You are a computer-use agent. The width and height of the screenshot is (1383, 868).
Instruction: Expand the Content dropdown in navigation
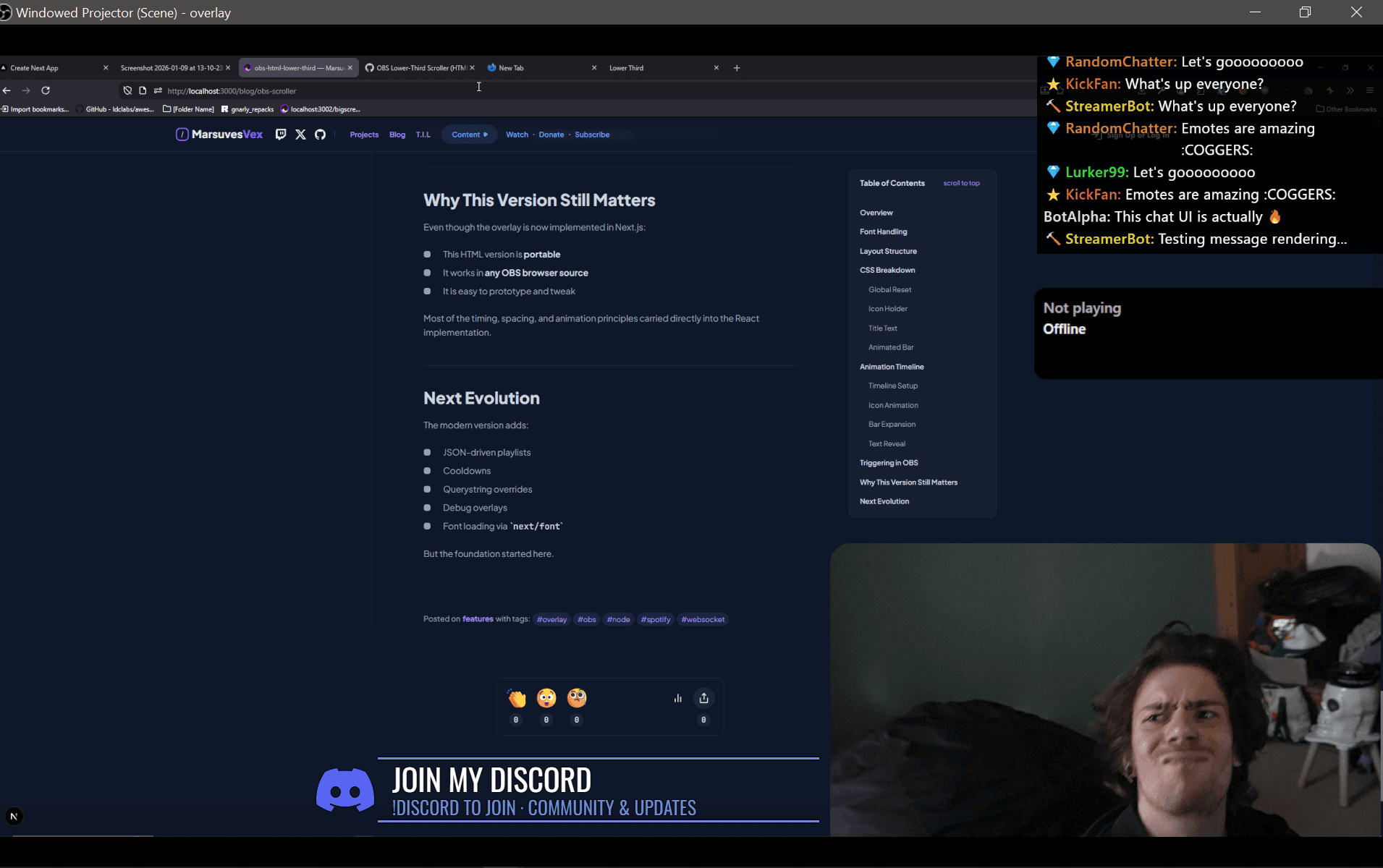coord(469,135)
